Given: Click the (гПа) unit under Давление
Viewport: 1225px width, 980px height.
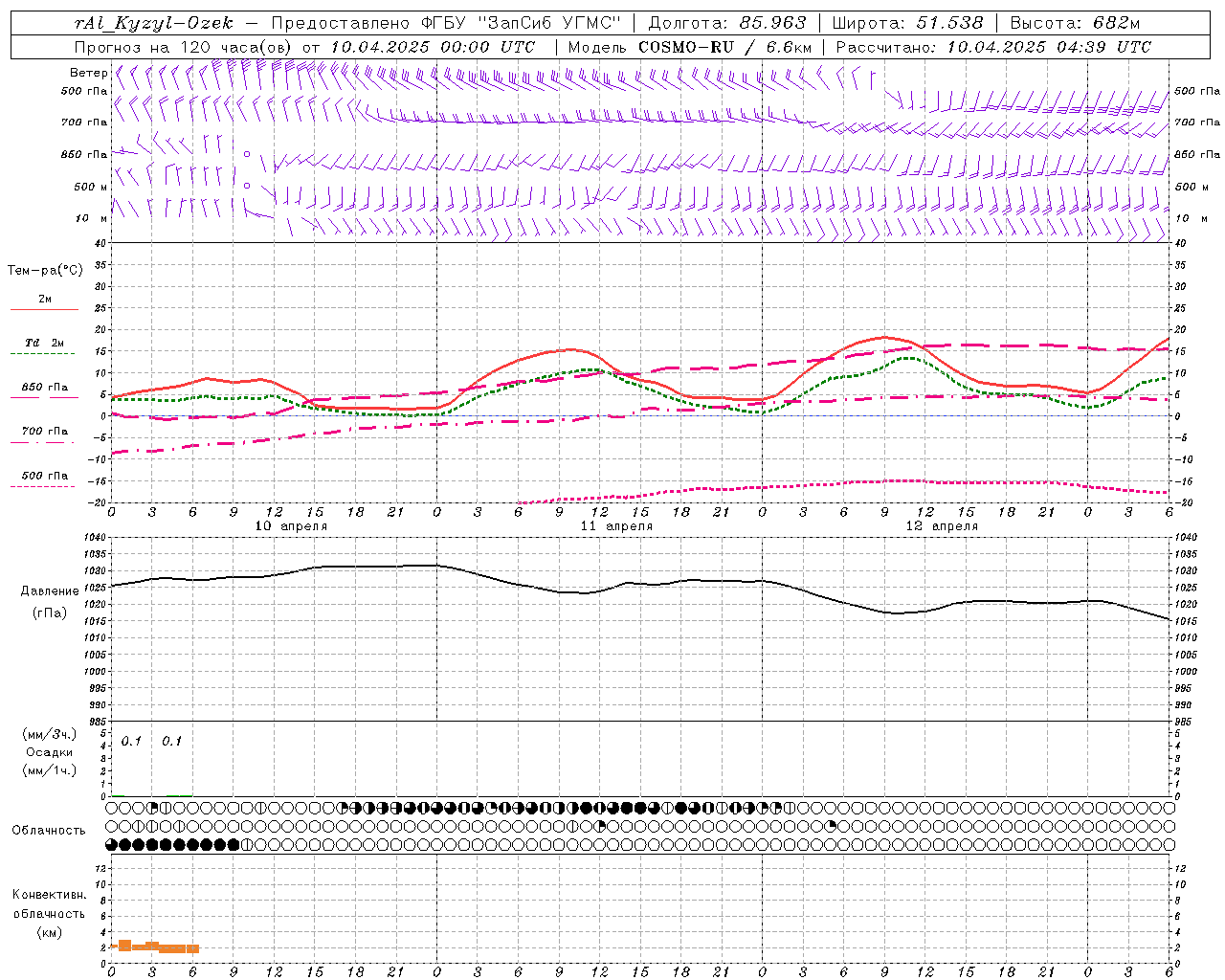Looking at the screenshot, I should click(x=50, y=612).
